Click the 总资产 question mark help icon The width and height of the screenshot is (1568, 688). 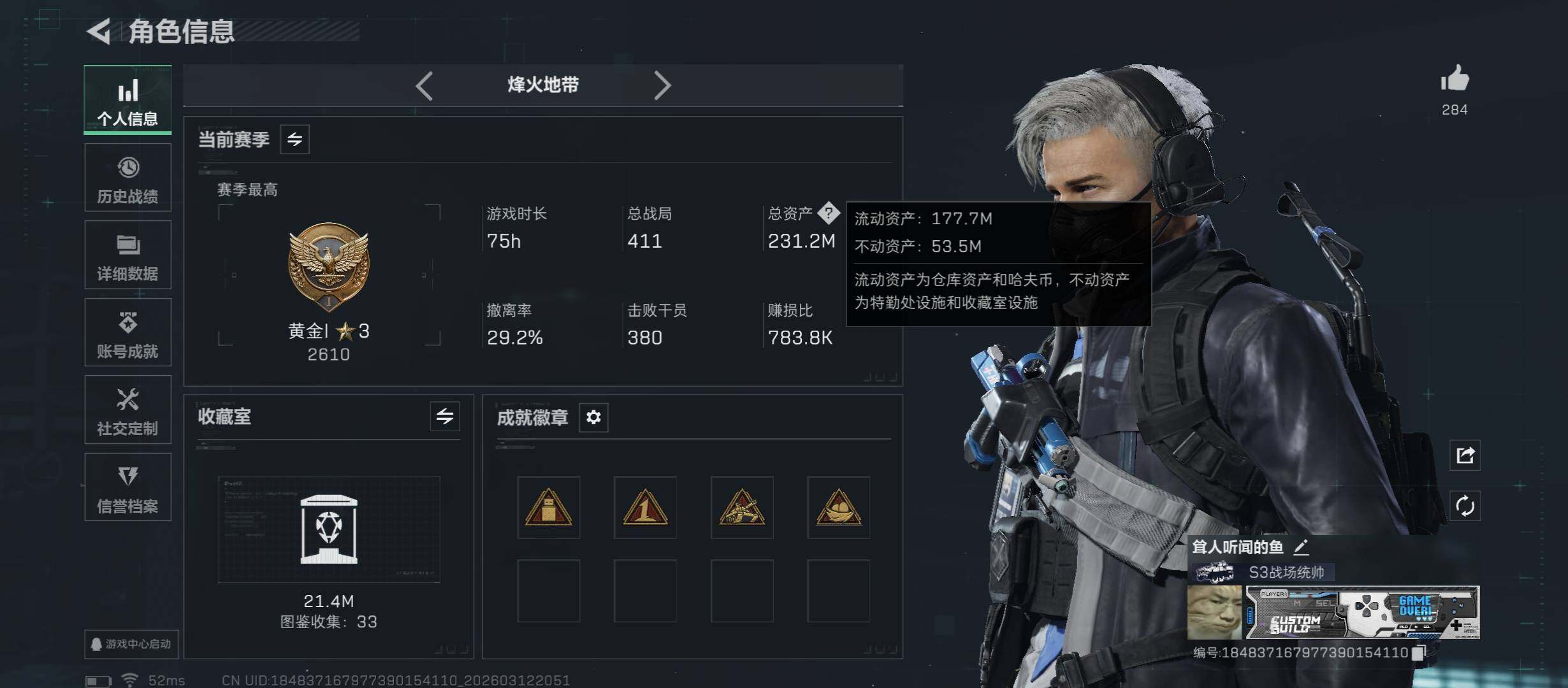[x=829, y=213]
